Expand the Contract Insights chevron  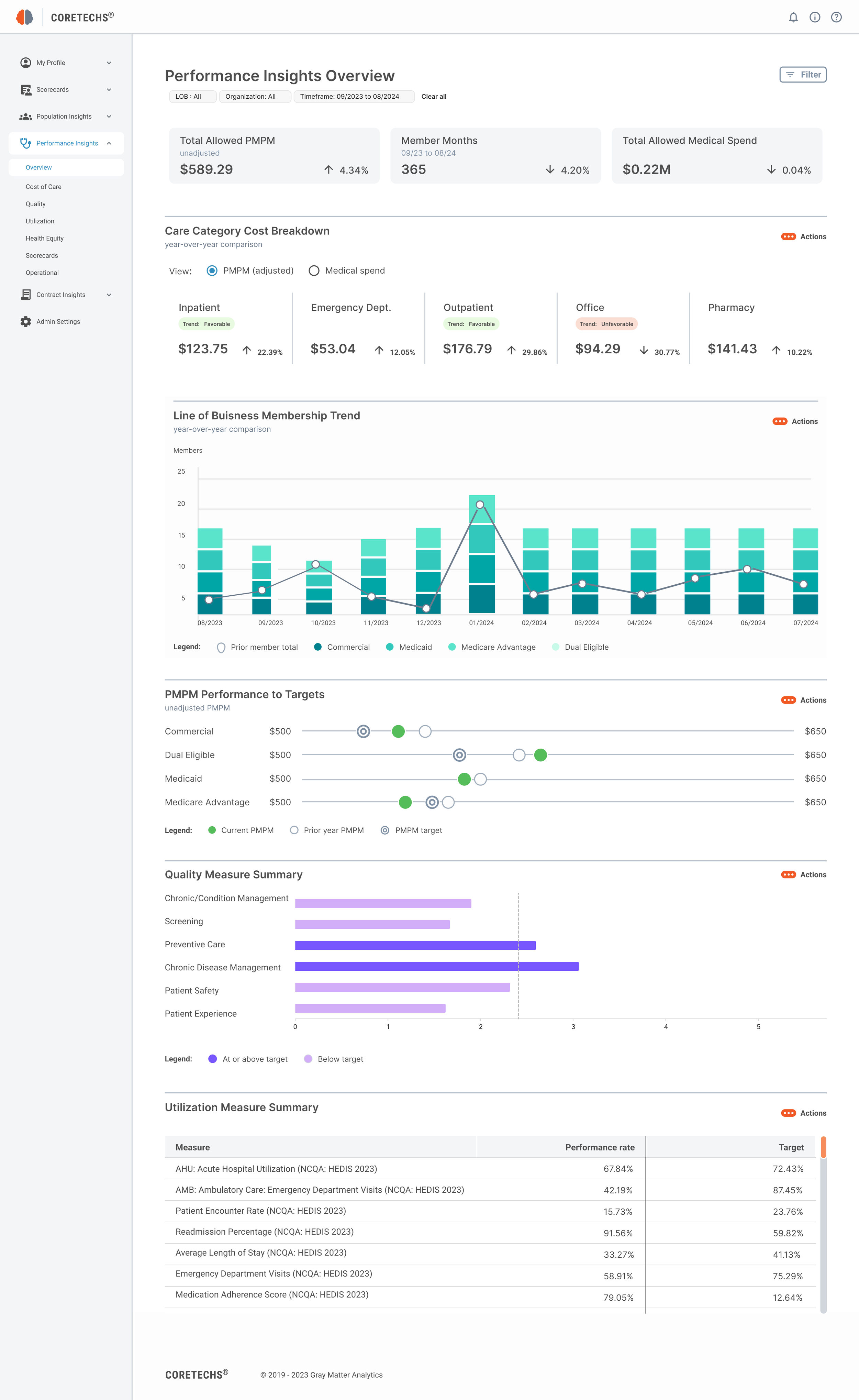click(x=109, y=295)
